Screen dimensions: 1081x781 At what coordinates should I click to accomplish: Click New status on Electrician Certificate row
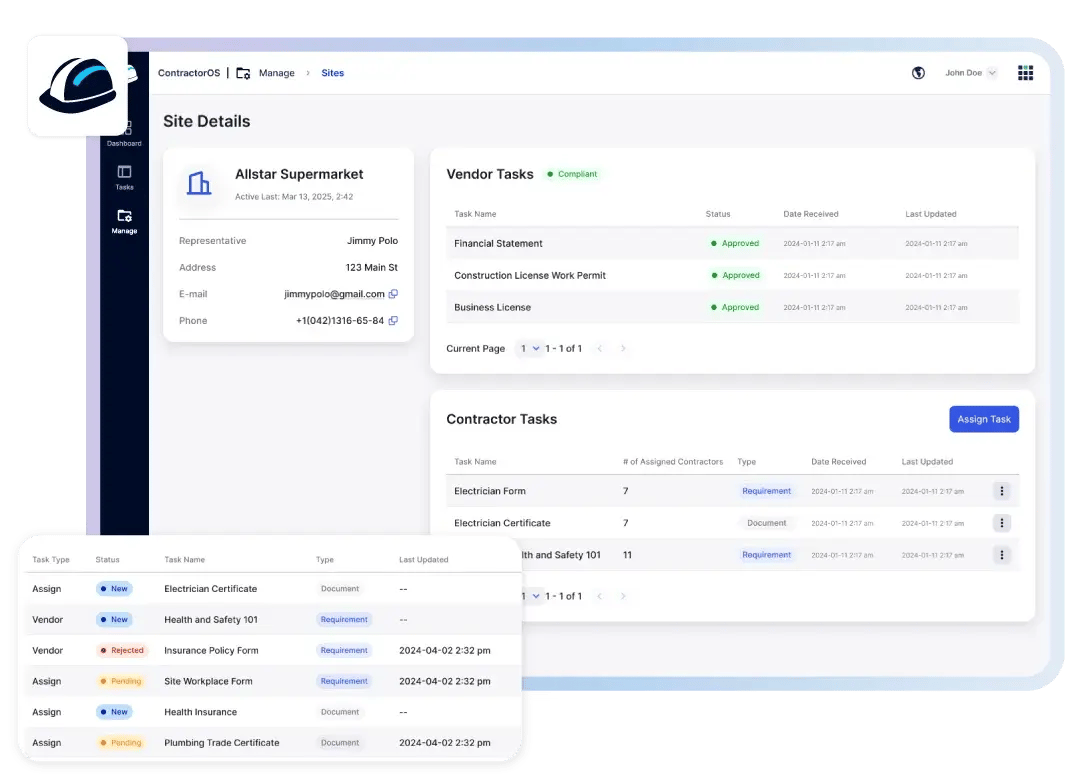[114, 589]
